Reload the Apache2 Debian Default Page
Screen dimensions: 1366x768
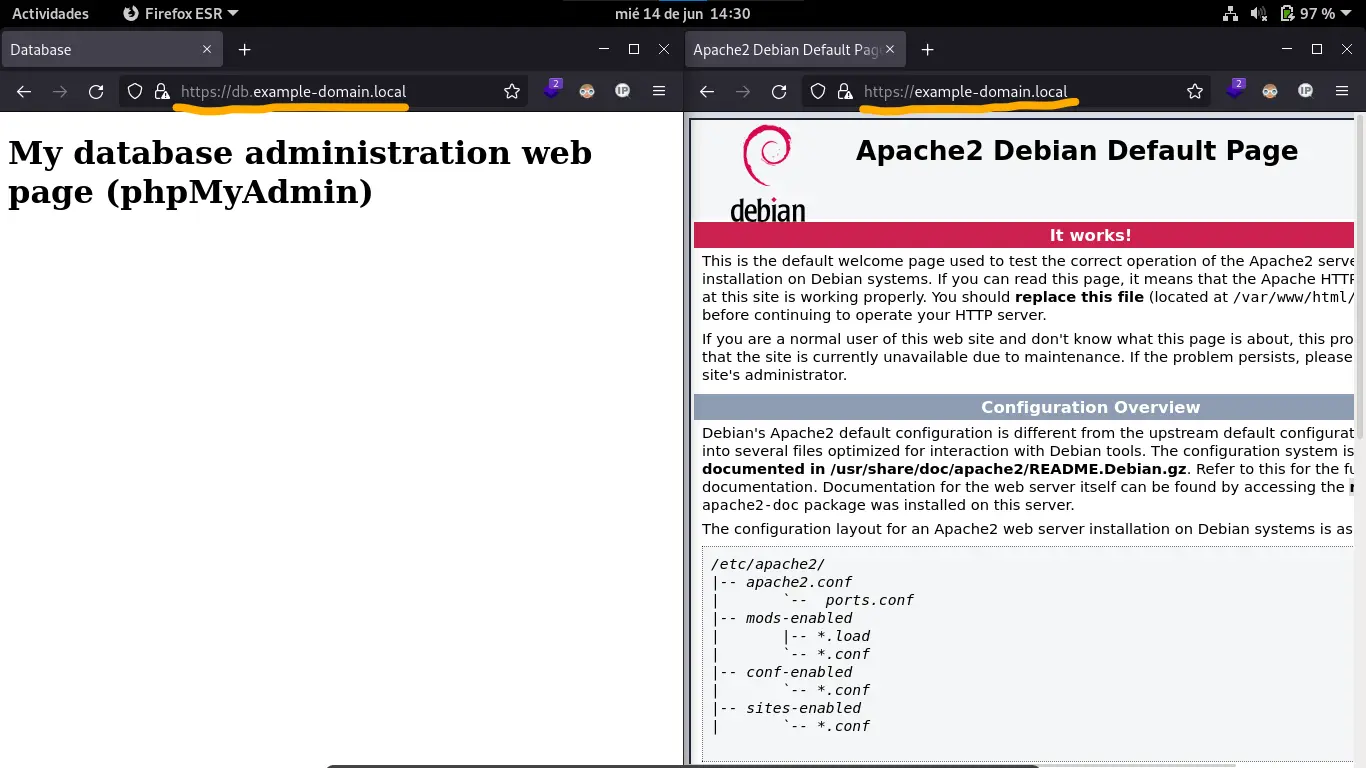[779, 91]
